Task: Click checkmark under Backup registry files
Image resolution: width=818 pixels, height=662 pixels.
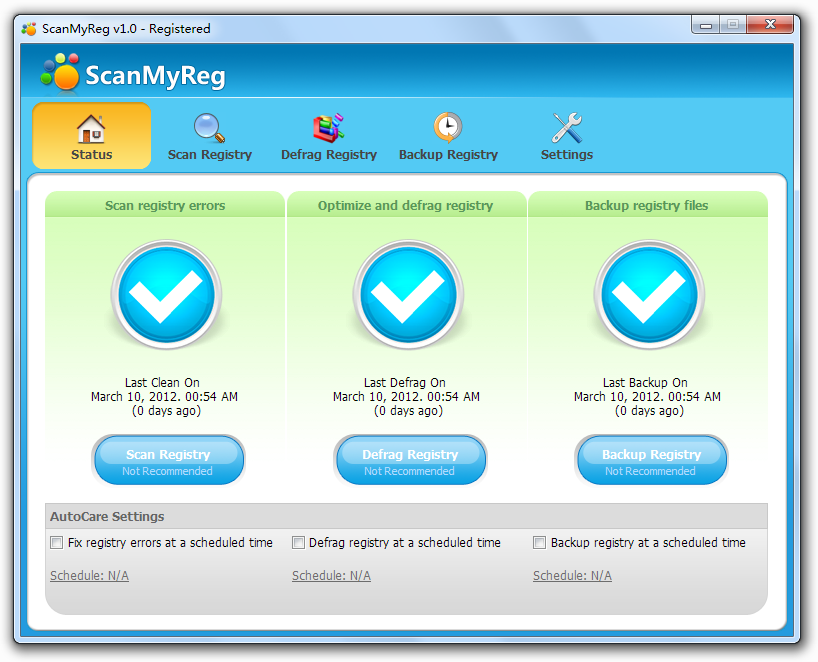Action: click(x=649, y=295)
